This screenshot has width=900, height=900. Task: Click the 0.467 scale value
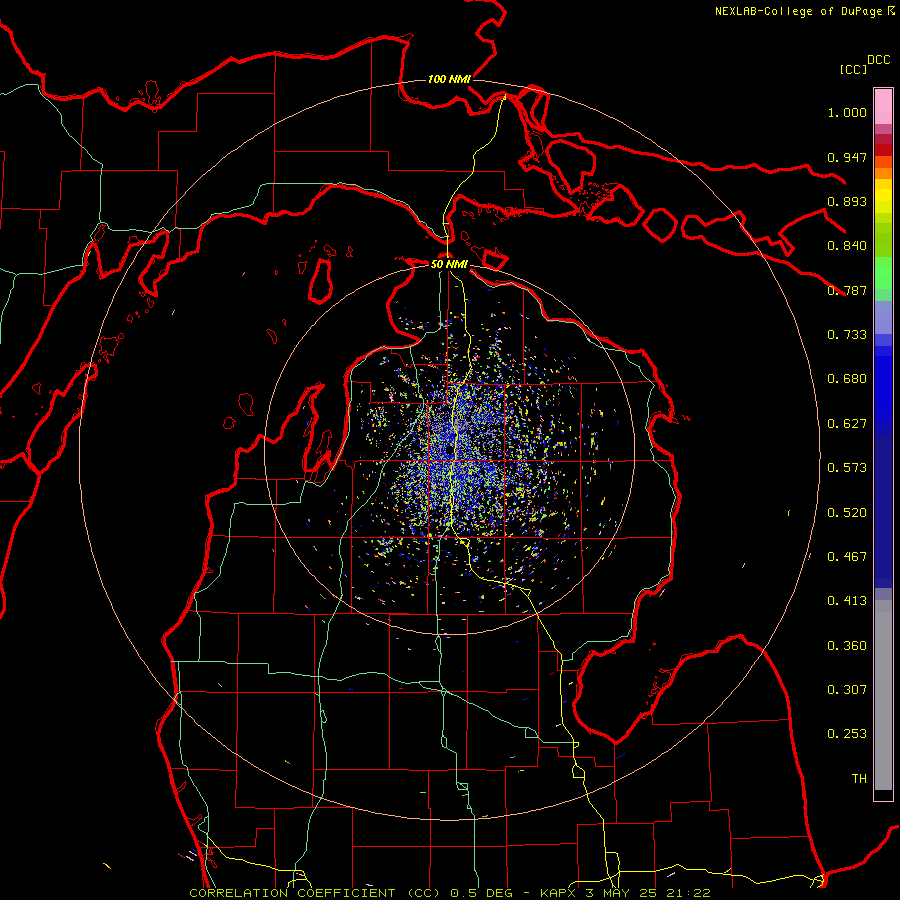click(847, 557)
